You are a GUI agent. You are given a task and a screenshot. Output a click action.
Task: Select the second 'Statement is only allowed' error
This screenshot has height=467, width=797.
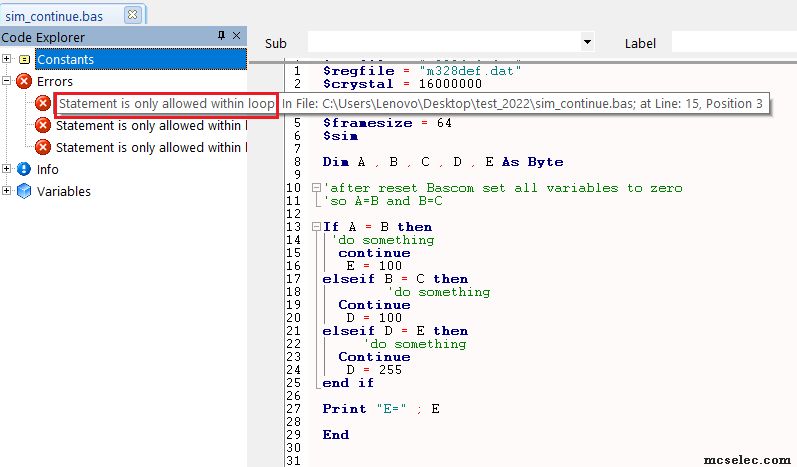point(151,126)
